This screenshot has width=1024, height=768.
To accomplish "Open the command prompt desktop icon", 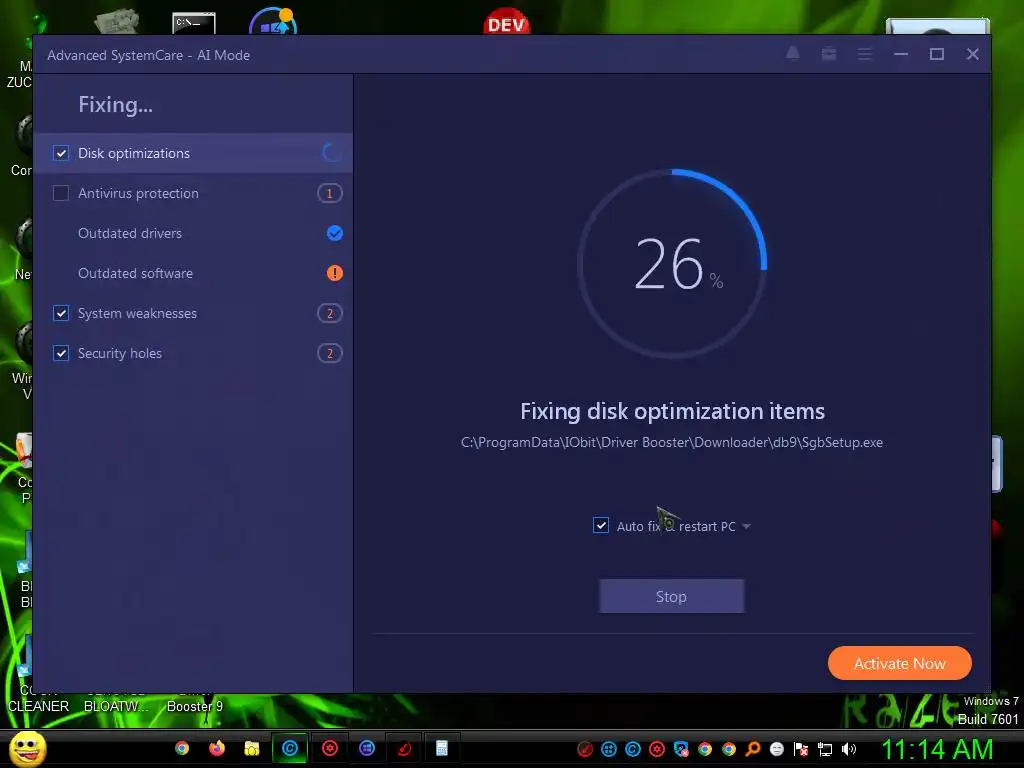I will click(194, 22).
